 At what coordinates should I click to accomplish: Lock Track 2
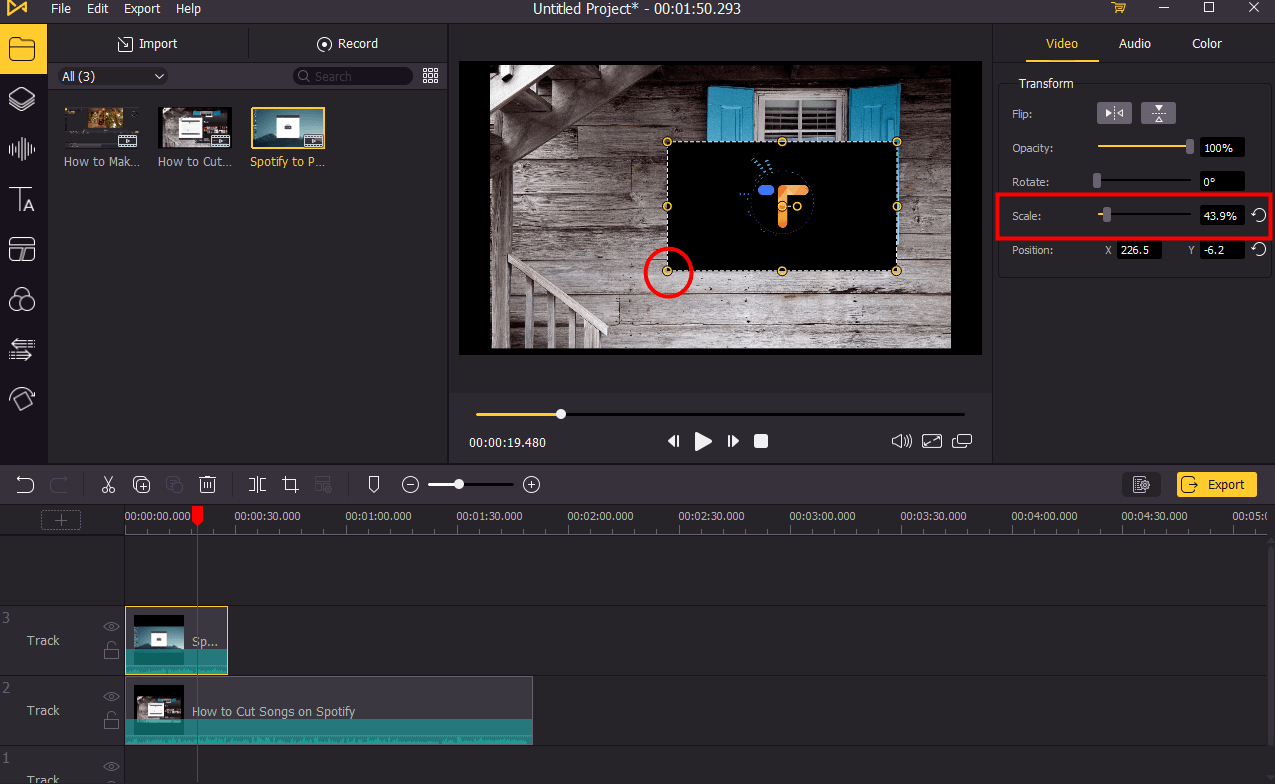(x=111, y=720)
